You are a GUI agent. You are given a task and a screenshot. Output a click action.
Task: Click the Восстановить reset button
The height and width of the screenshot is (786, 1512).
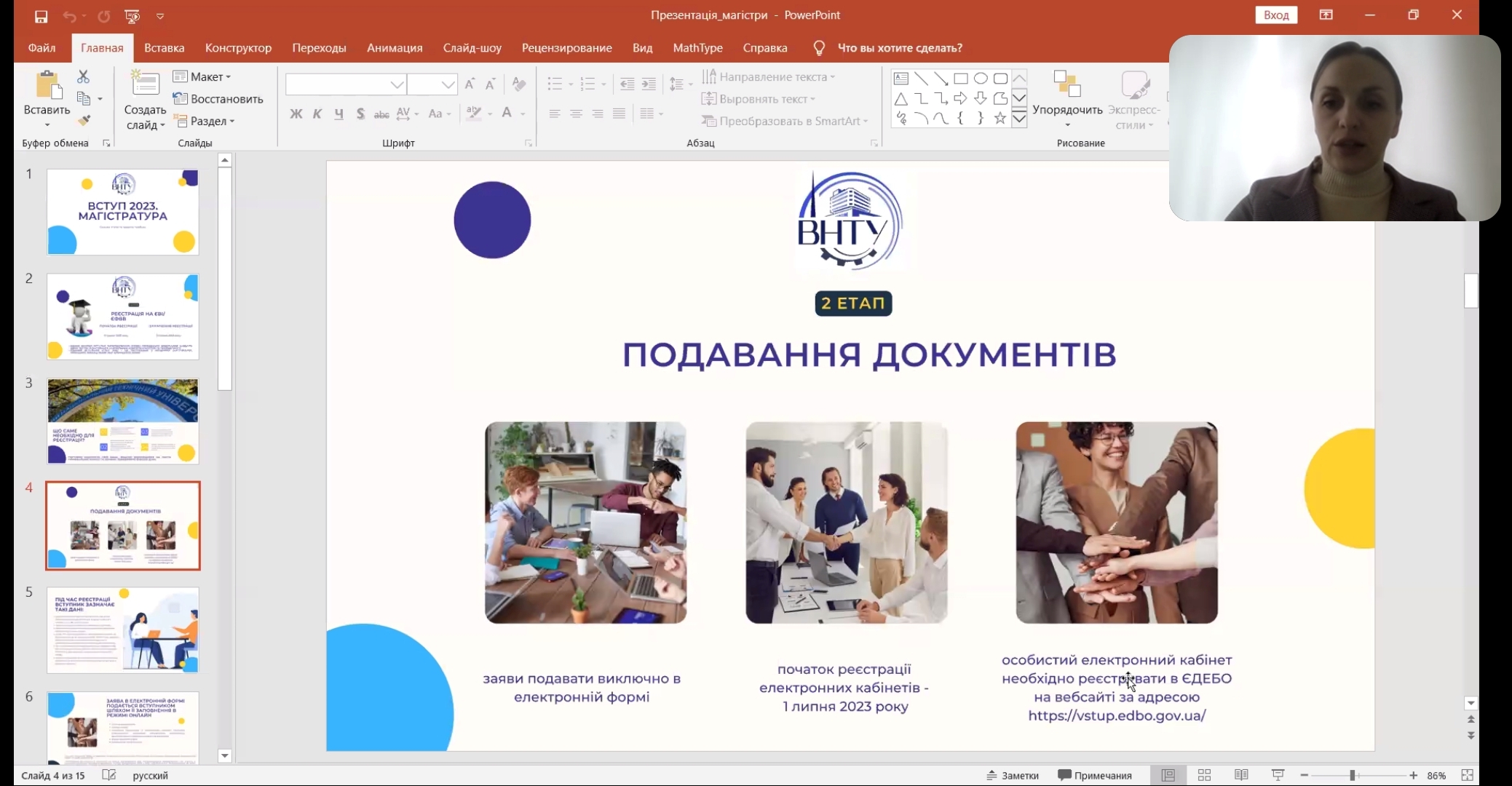[218, 99]
